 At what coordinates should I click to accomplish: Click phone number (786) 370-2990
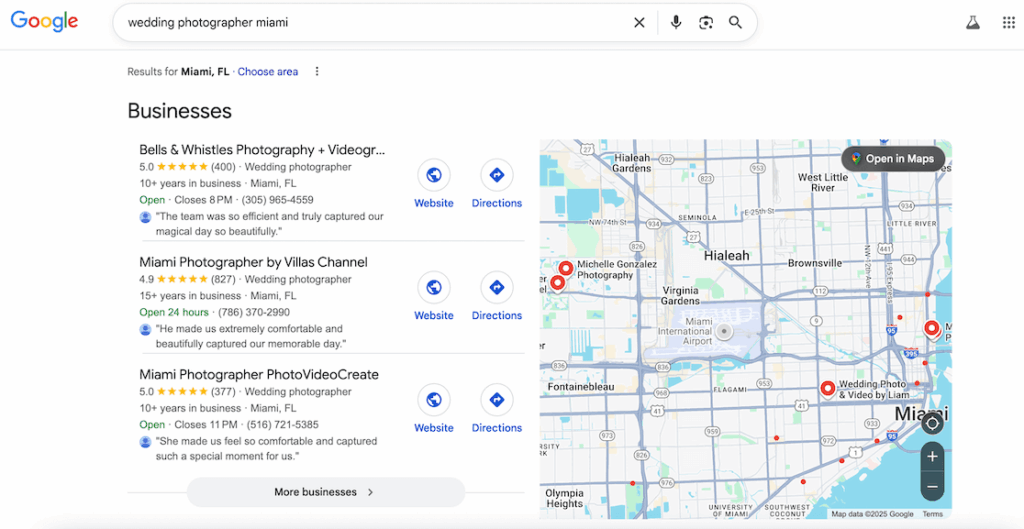254,312
